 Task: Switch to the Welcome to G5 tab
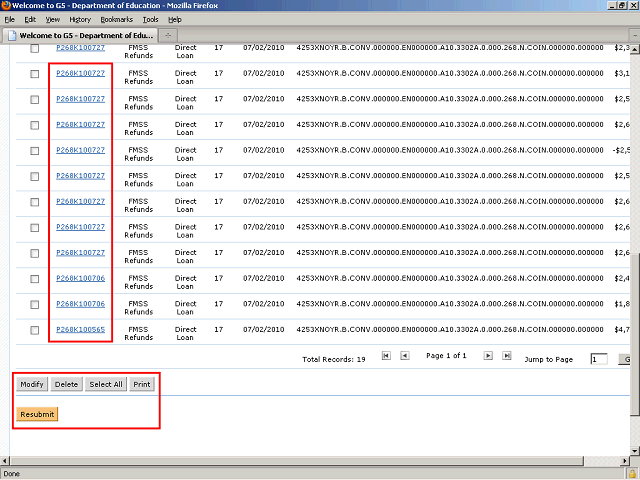coord(80,35)
